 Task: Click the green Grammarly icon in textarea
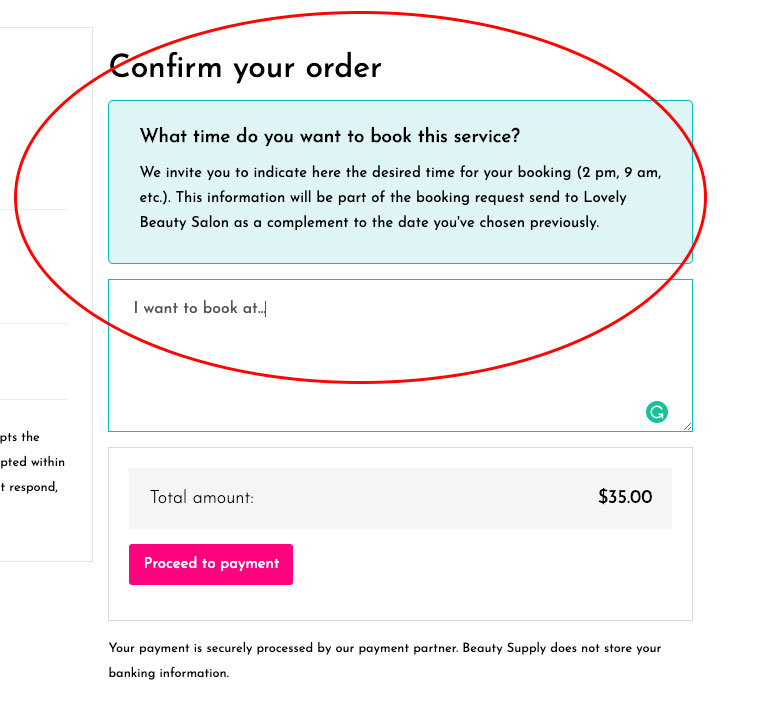pos(656,412)
